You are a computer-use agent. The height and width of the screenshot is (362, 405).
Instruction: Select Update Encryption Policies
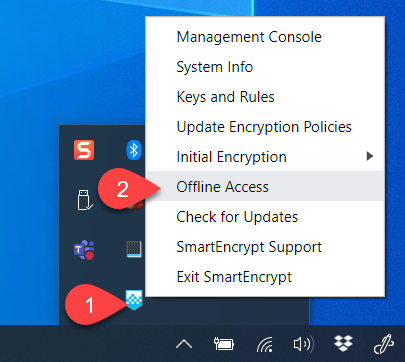point(265,127)
